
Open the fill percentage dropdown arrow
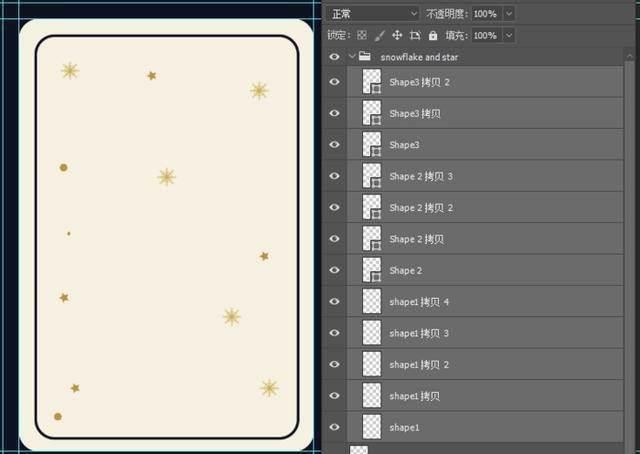(509, 36)
